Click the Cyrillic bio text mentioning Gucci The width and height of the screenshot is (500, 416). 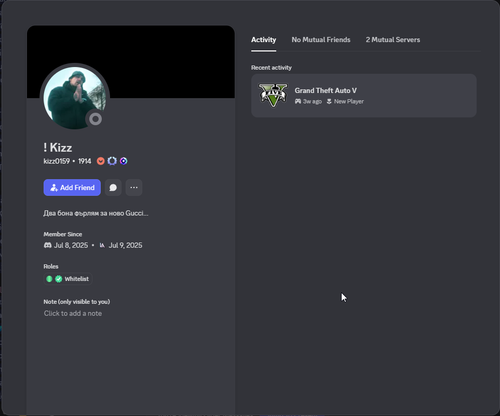point(96,213)
